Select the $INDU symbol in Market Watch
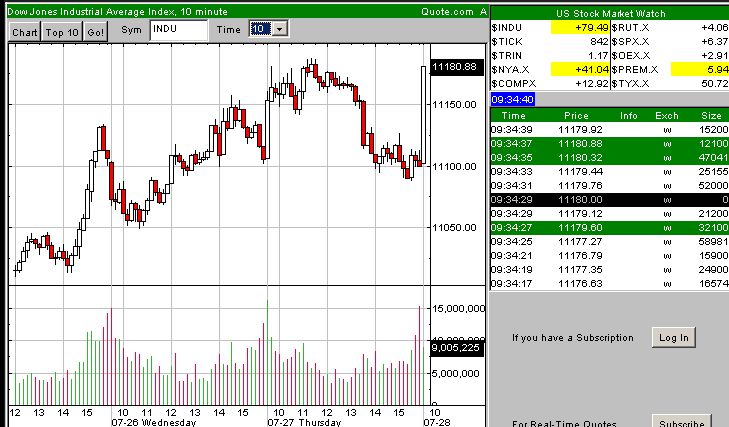729x427 pixels. [507, 28]
